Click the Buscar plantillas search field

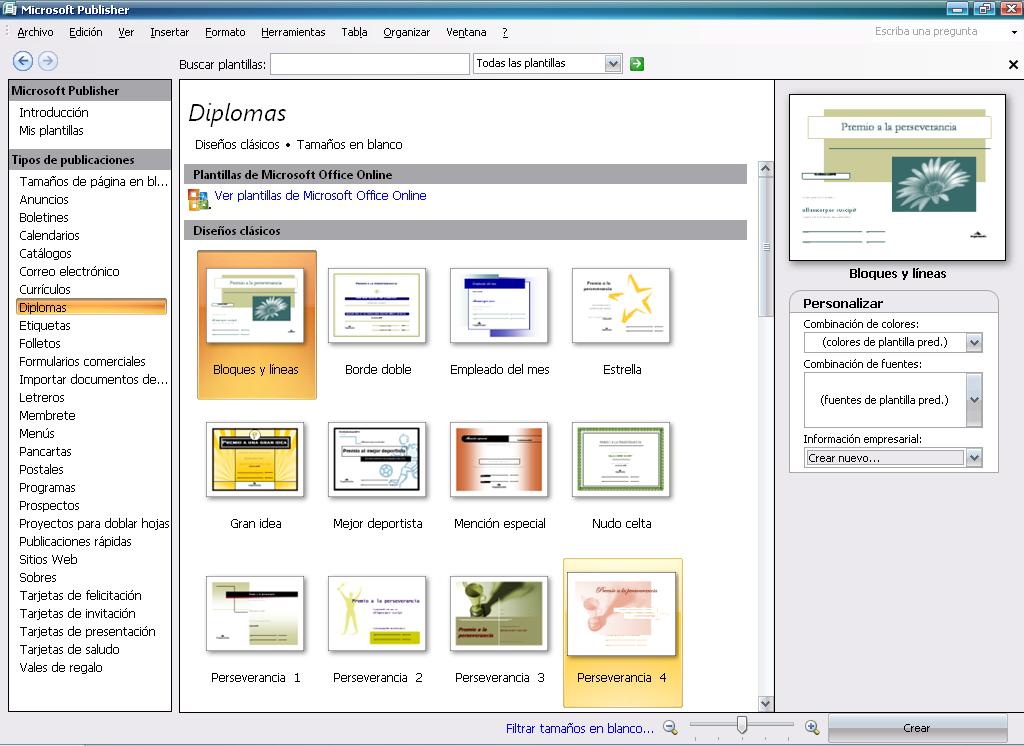[370, 64]
